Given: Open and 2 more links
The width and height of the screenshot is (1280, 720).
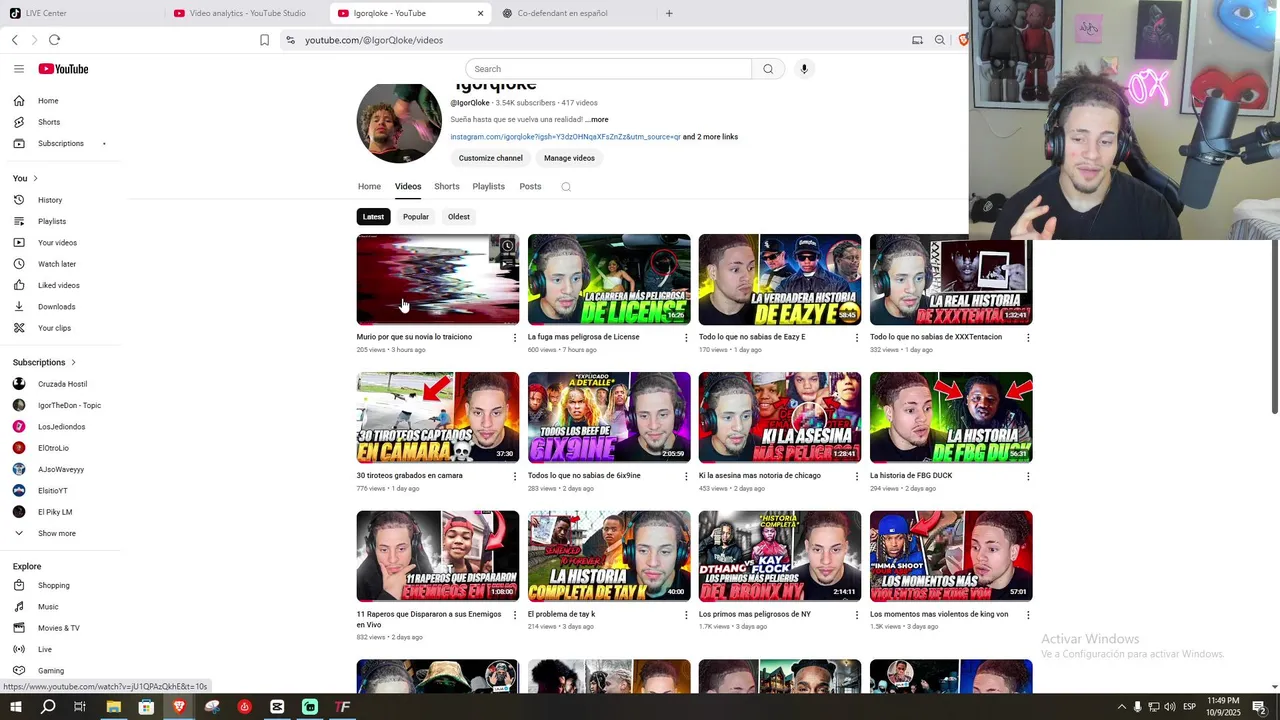Looking at the screenshot, I should [710, 137].
